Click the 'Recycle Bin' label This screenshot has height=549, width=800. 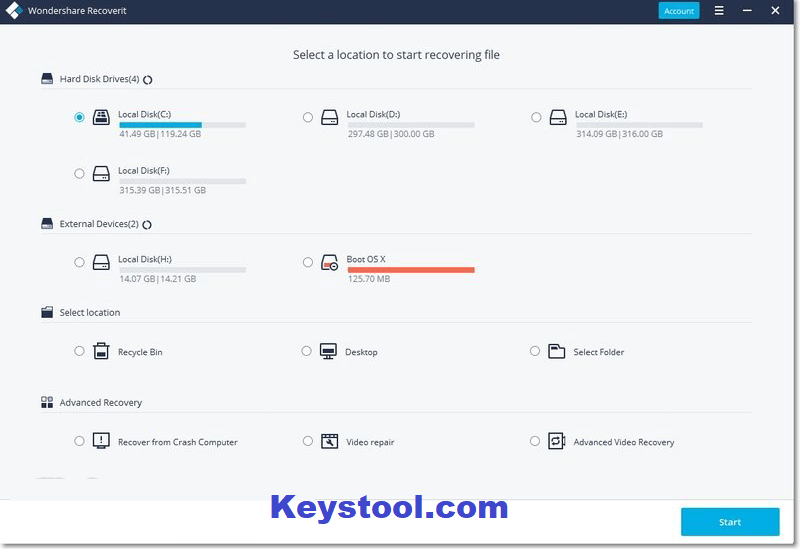(x=140, y=352)
